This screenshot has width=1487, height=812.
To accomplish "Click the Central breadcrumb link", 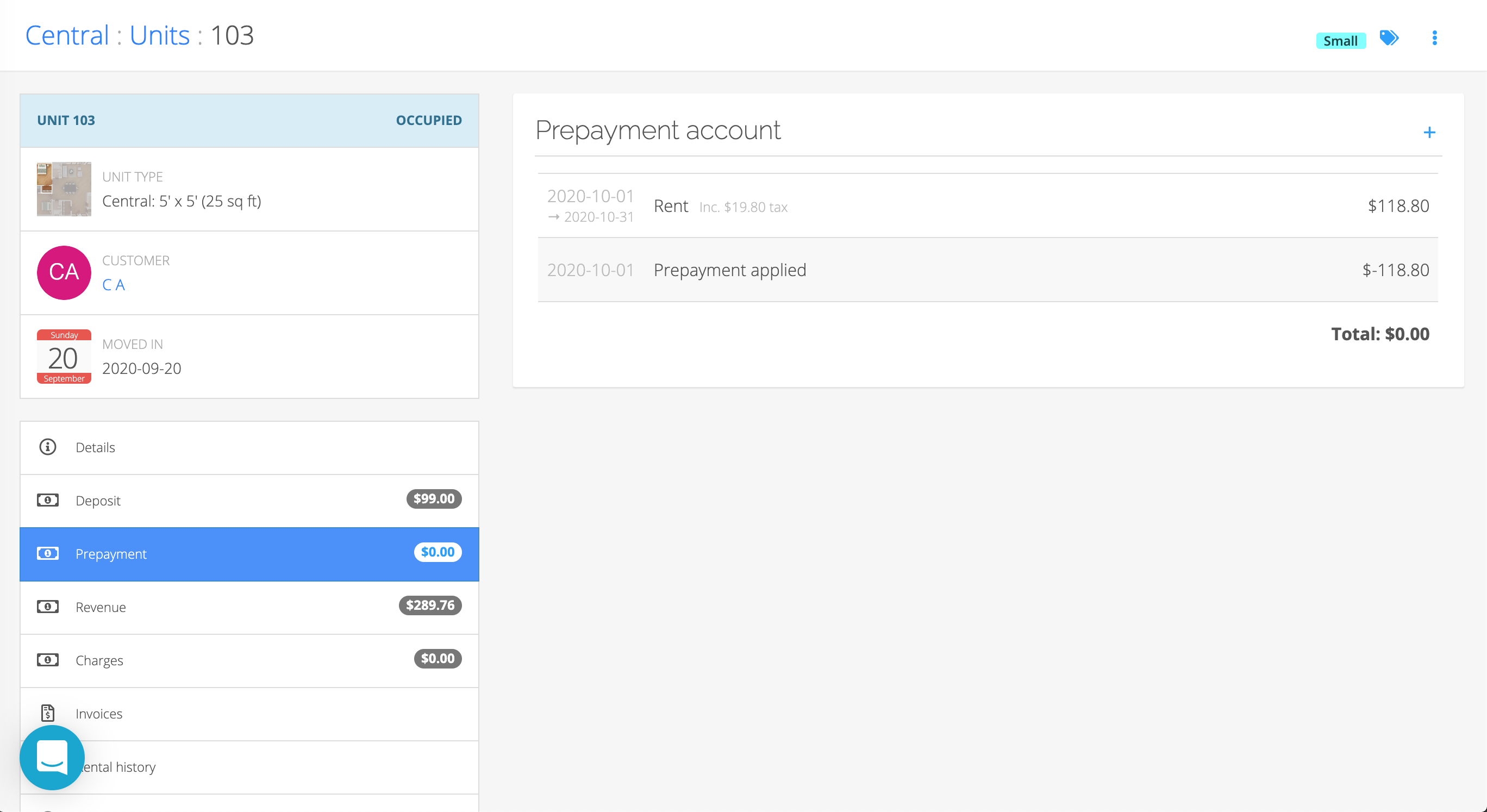I will 67,35.
